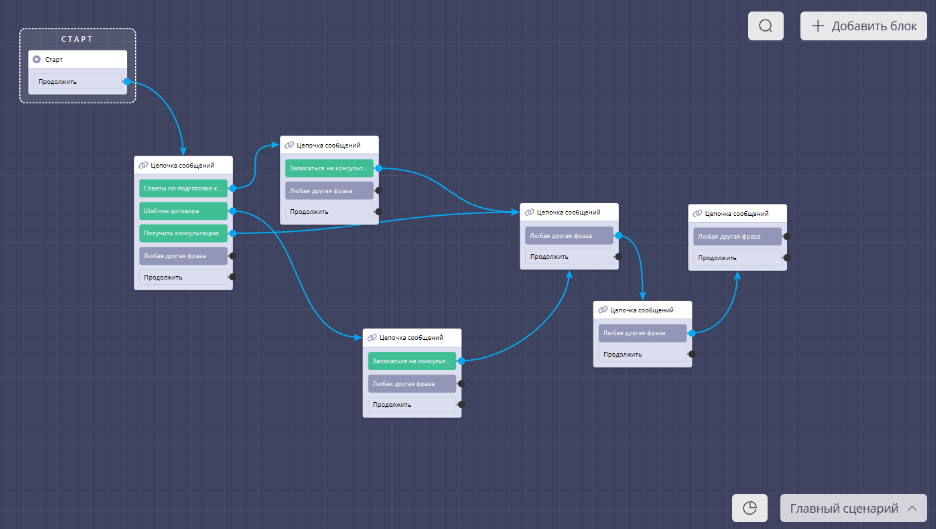Open the pie chart statistics icon
936x529 pixels.
[750, 508]
